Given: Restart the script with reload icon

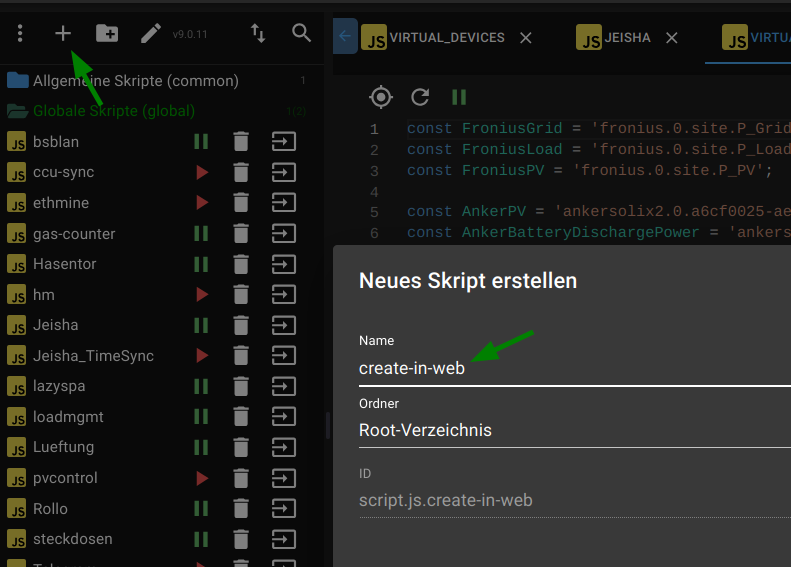Looking at the screenshot, I should pos(420,97).
